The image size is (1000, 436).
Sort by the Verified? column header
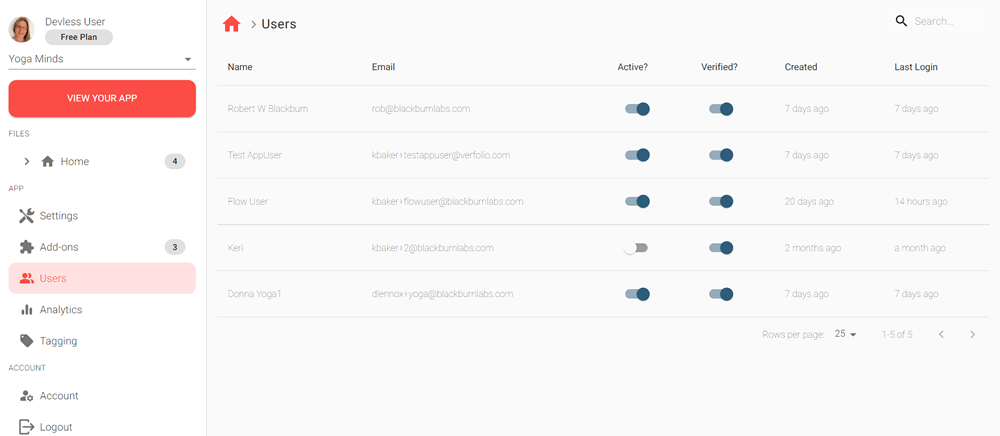(x=719, y=67)
